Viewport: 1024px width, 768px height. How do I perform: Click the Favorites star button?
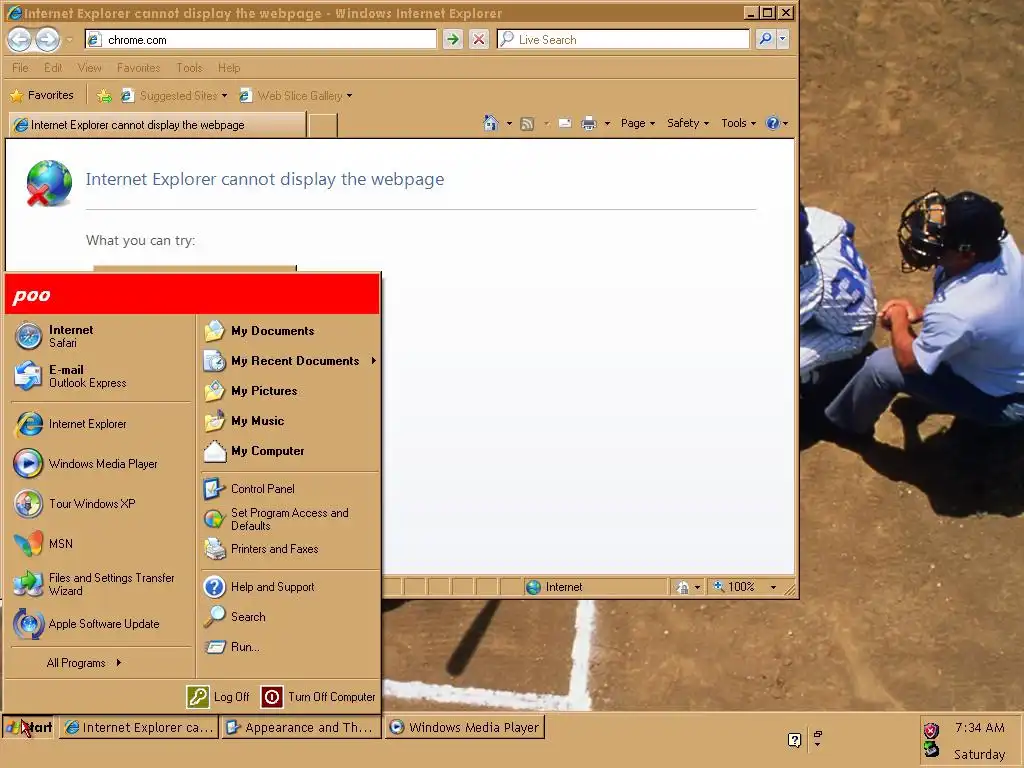click(x=42, y=95)
